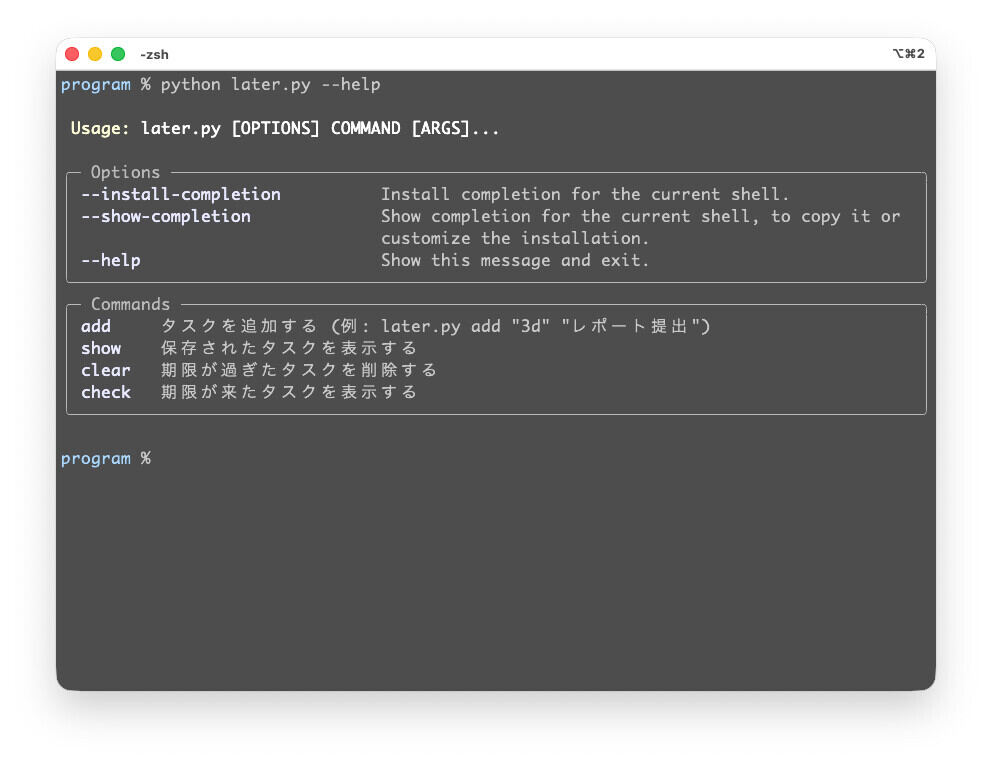Click the -zsh window title
992x765 pixels.
pos(154,55)
